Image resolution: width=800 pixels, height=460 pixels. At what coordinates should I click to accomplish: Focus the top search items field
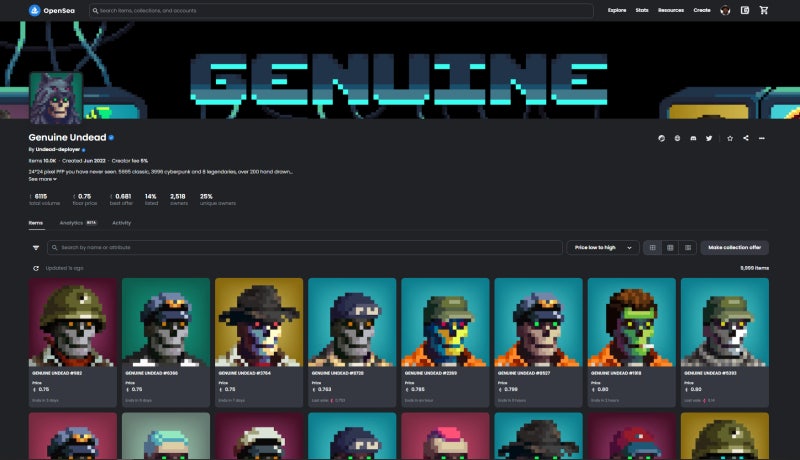341,11
